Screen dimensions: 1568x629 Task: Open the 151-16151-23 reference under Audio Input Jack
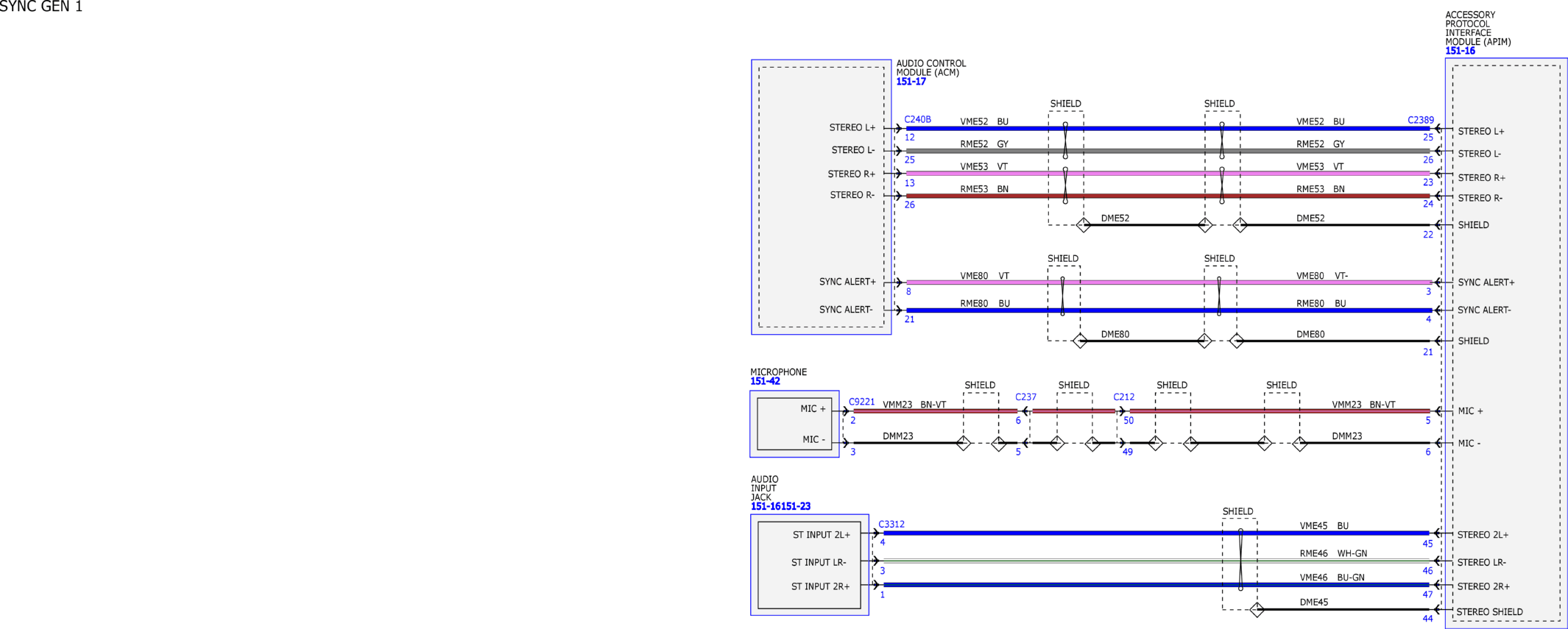780,506
